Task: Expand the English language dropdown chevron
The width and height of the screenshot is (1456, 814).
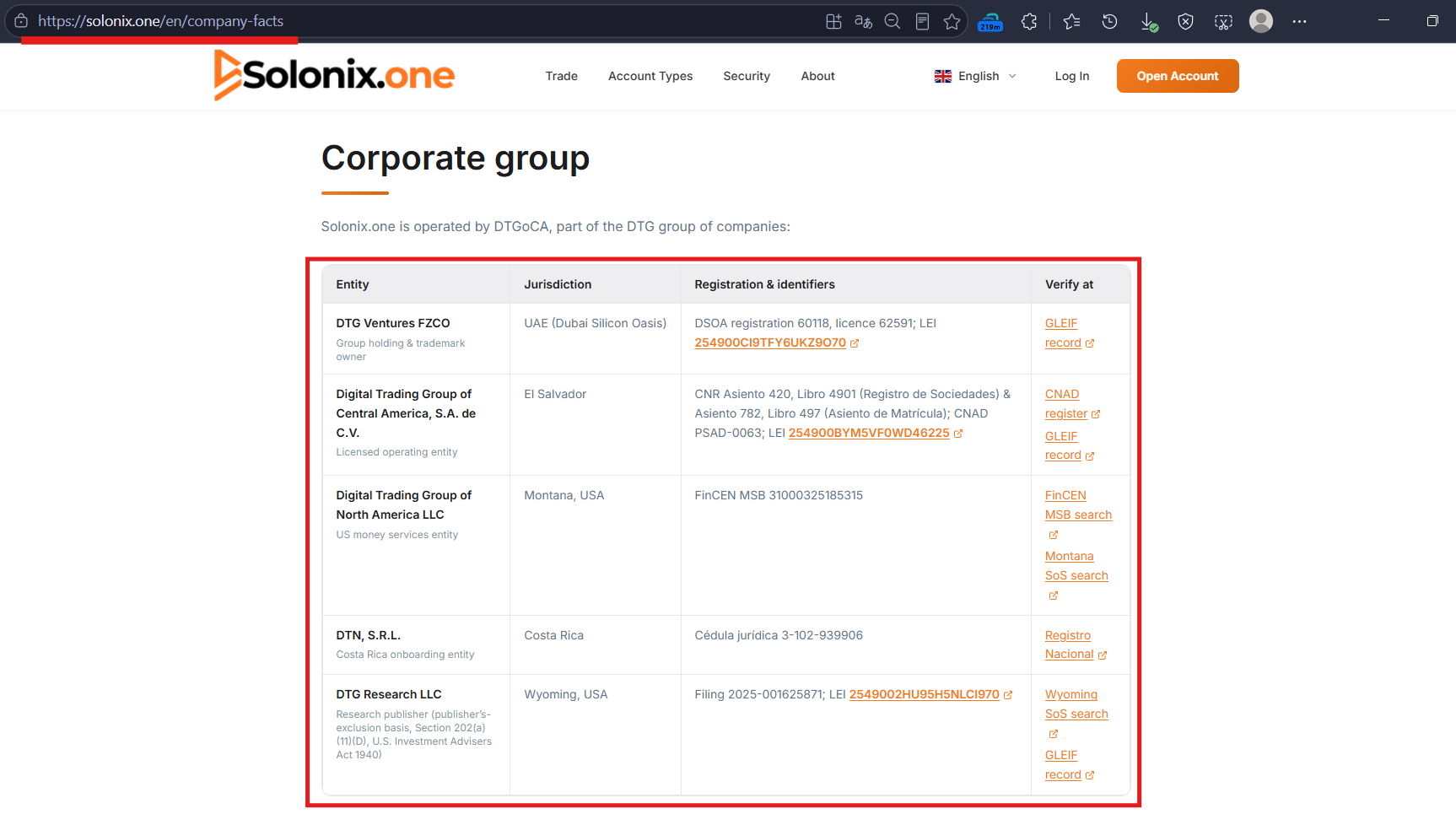Action: [1012, 76]
